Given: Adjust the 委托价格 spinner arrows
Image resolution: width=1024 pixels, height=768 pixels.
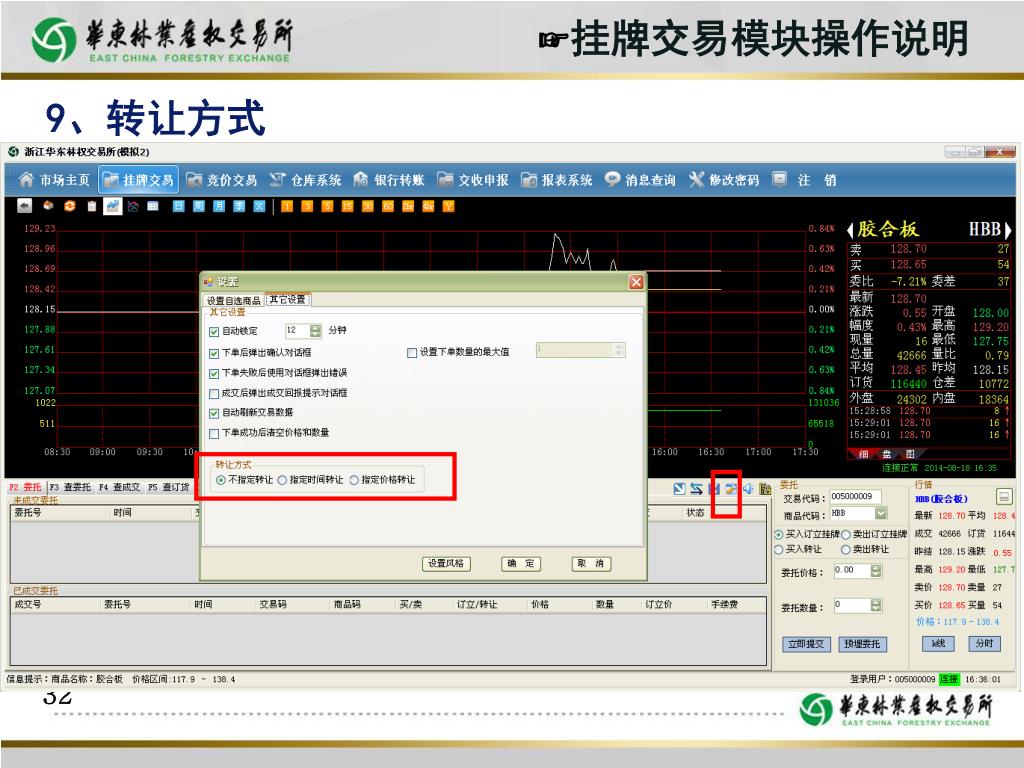Looking at the screenshot, I should point(876,571).
